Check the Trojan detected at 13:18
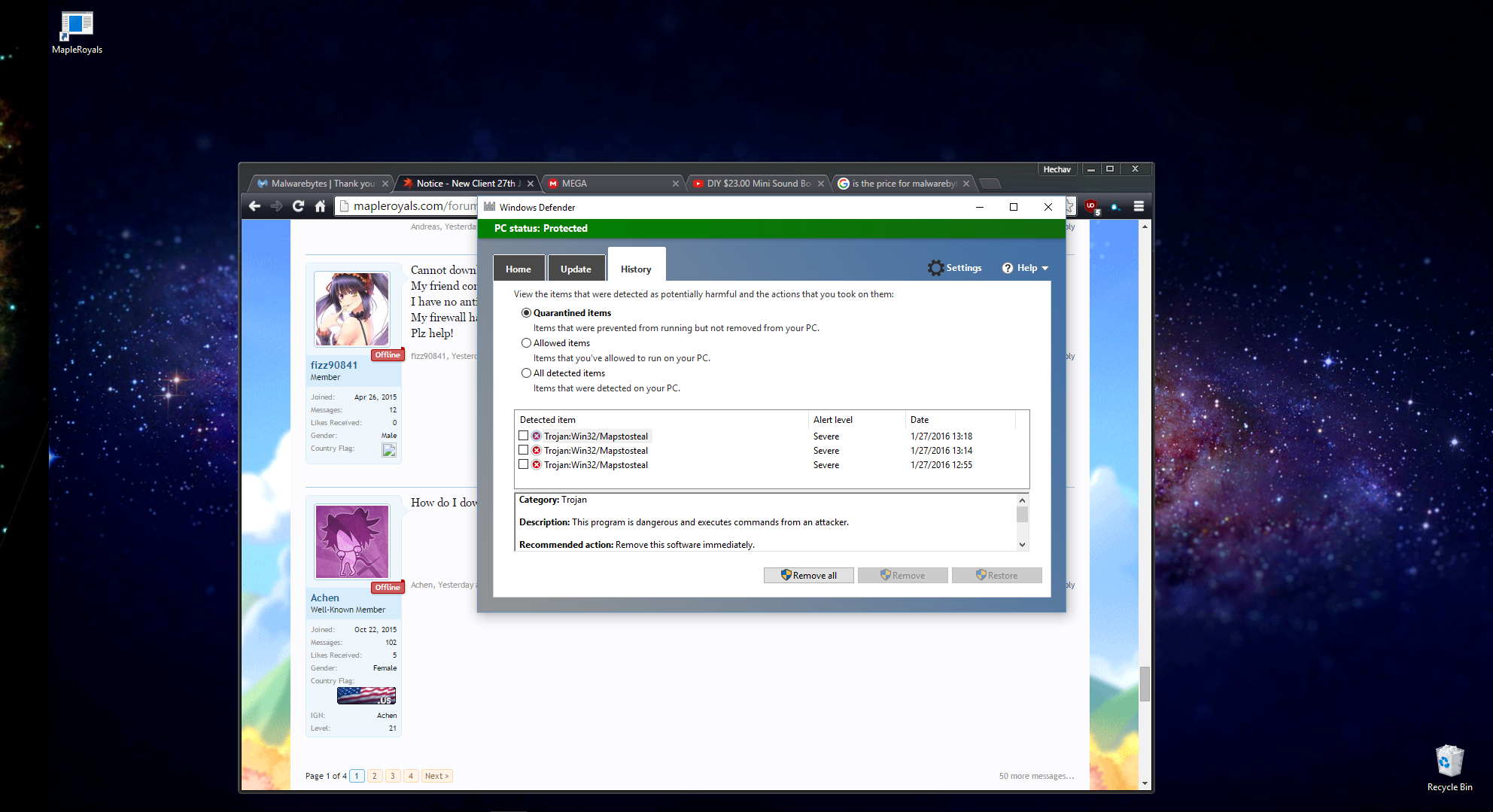 coord(523,436)
